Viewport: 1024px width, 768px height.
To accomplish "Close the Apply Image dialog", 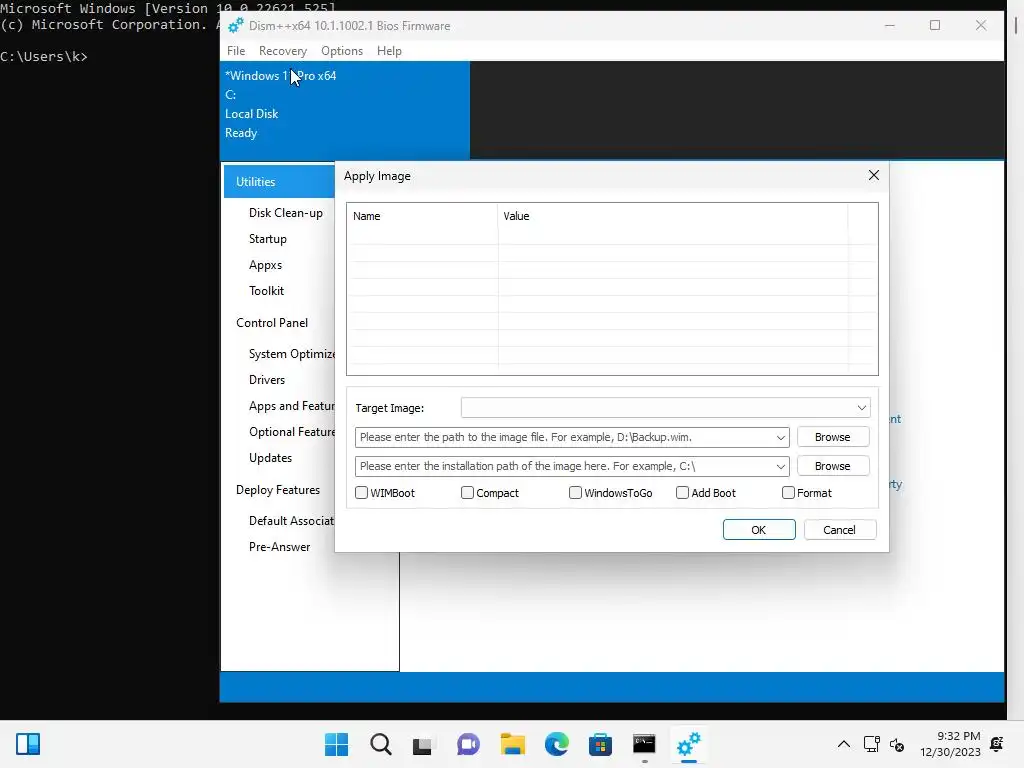I will (x=874, y=175).
